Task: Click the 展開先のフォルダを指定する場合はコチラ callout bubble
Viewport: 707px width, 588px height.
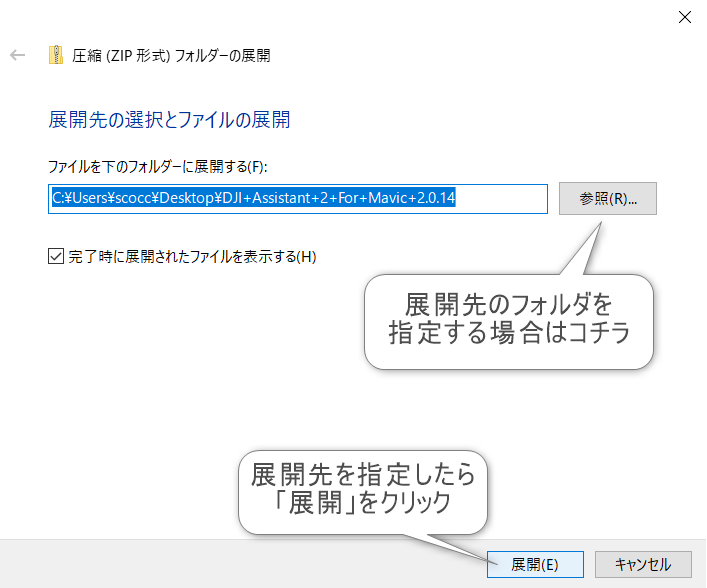Action: point(508,320)
